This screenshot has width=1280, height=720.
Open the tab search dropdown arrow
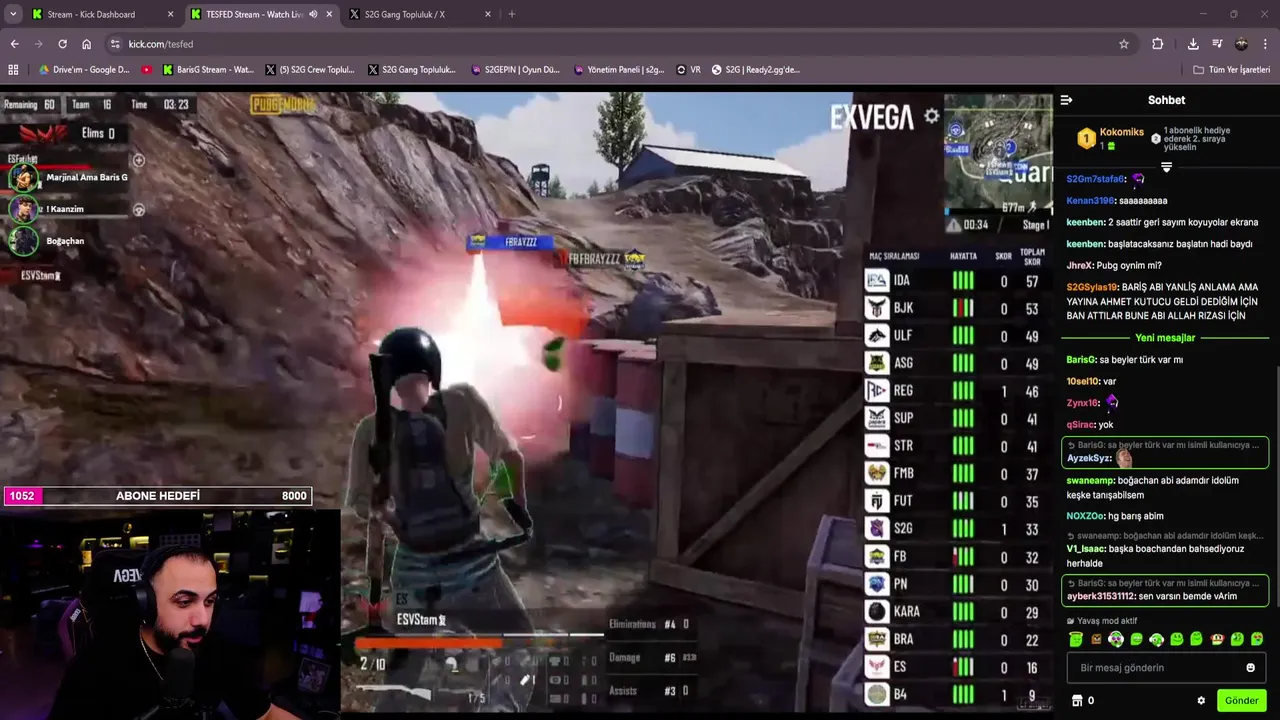click(13, 14)
